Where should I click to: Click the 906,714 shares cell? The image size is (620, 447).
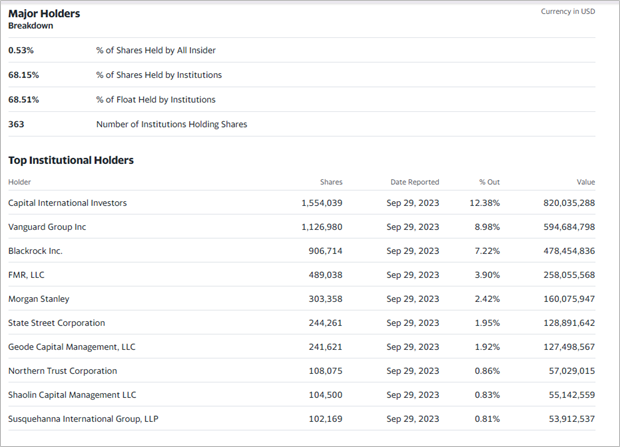pos(325,251)
